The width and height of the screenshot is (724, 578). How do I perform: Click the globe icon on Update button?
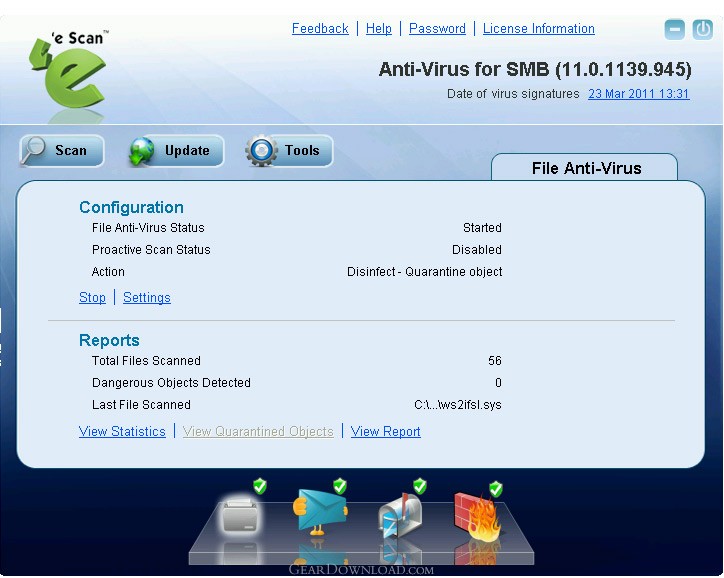(142, 151)
